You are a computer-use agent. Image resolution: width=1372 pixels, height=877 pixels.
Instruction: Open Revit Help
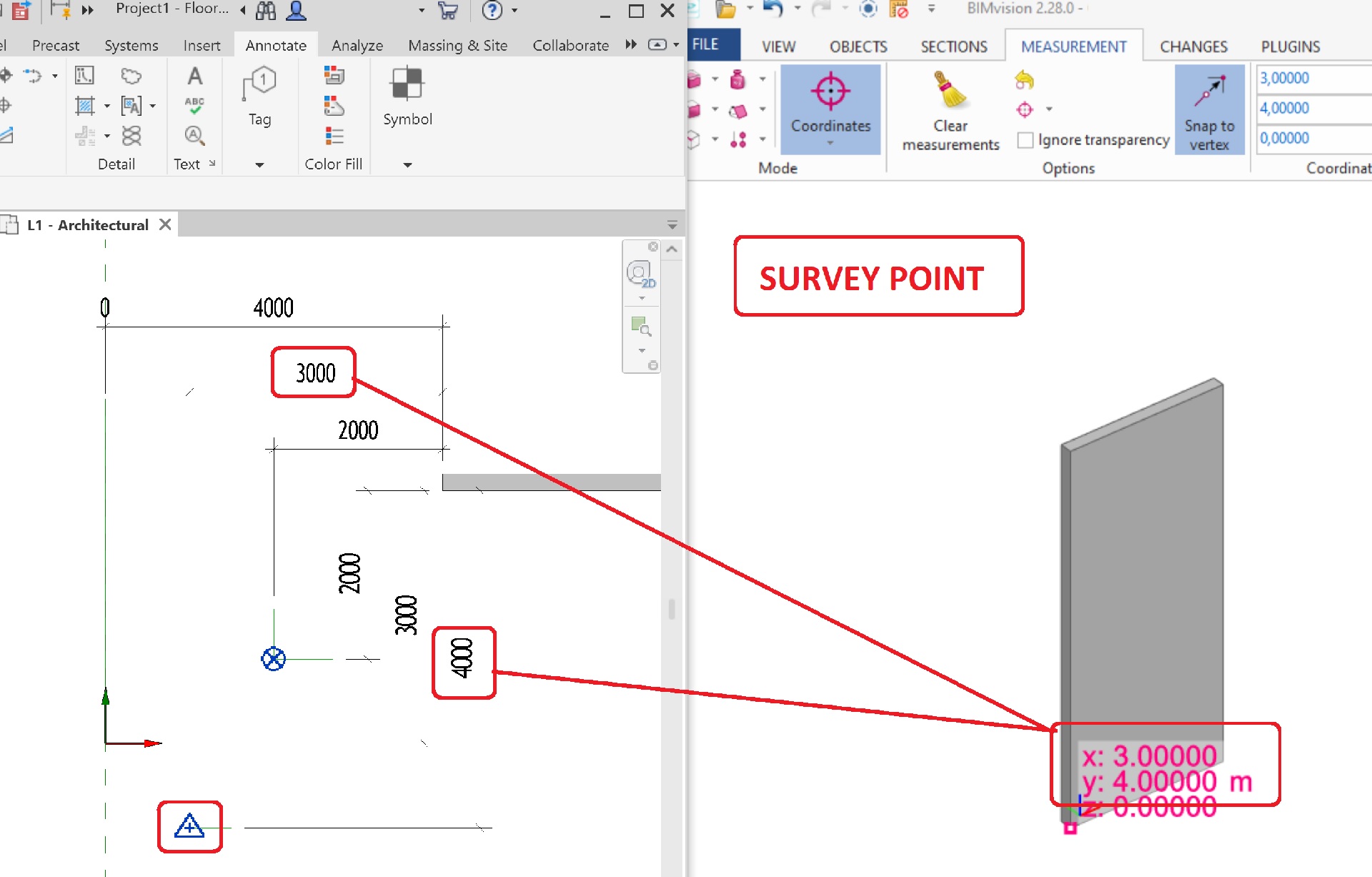click(492, 10)
